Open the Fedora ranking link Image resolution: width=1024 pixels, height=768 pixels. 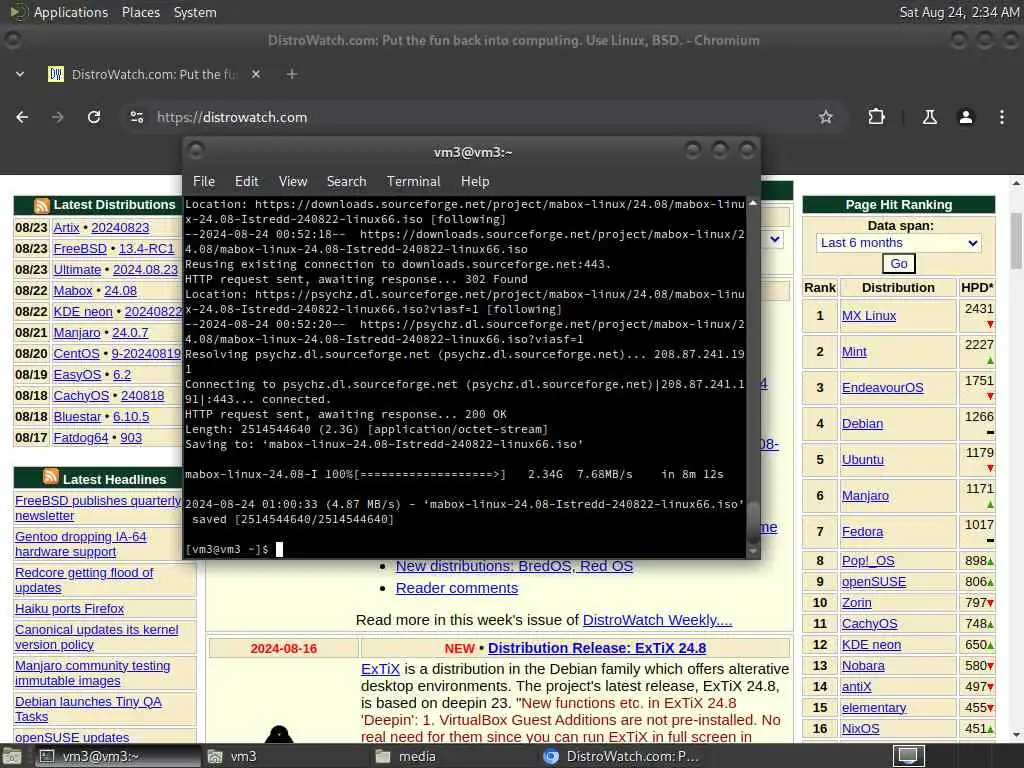862,532
